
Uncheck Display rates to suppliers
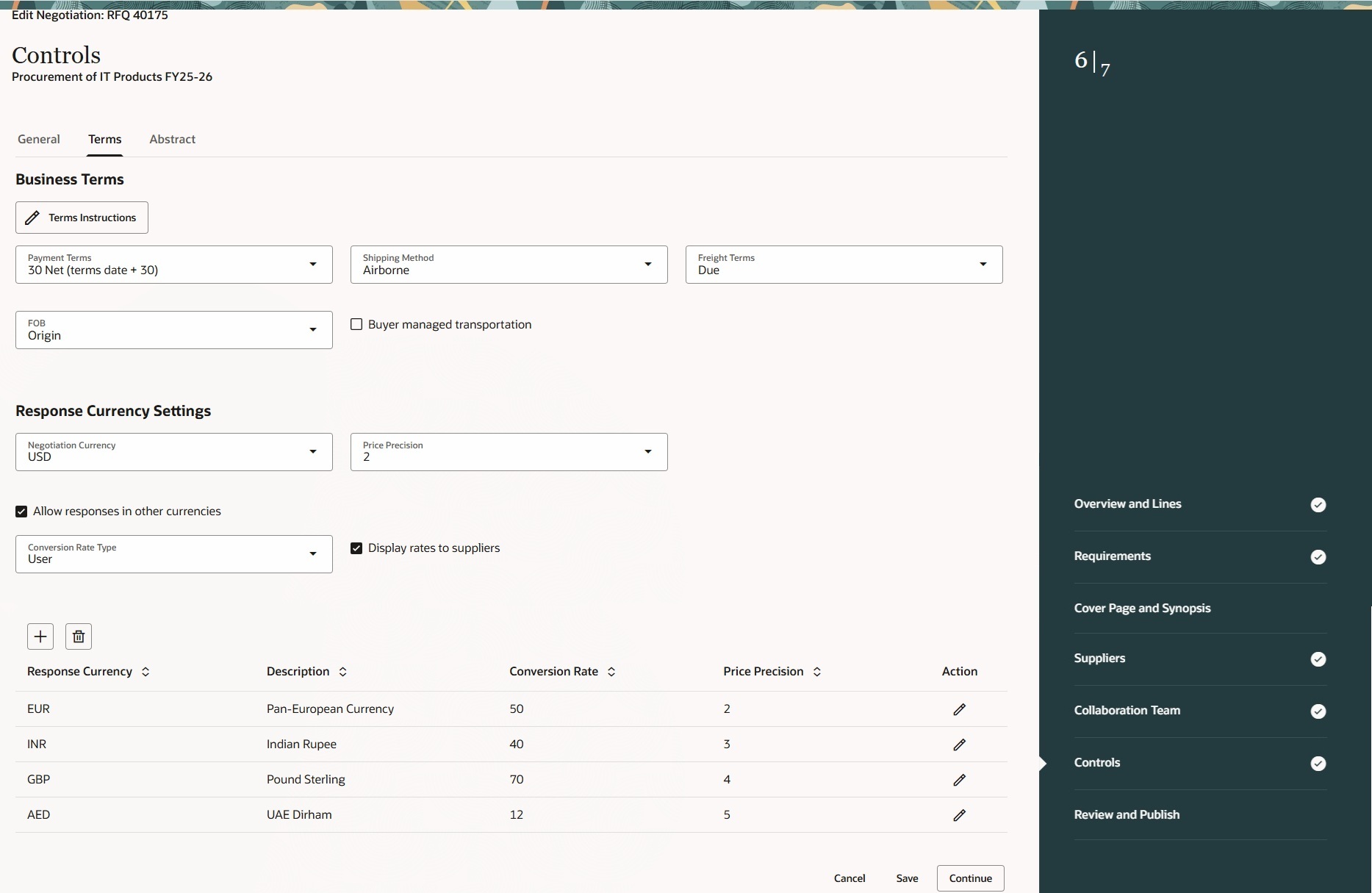[356, 548]
